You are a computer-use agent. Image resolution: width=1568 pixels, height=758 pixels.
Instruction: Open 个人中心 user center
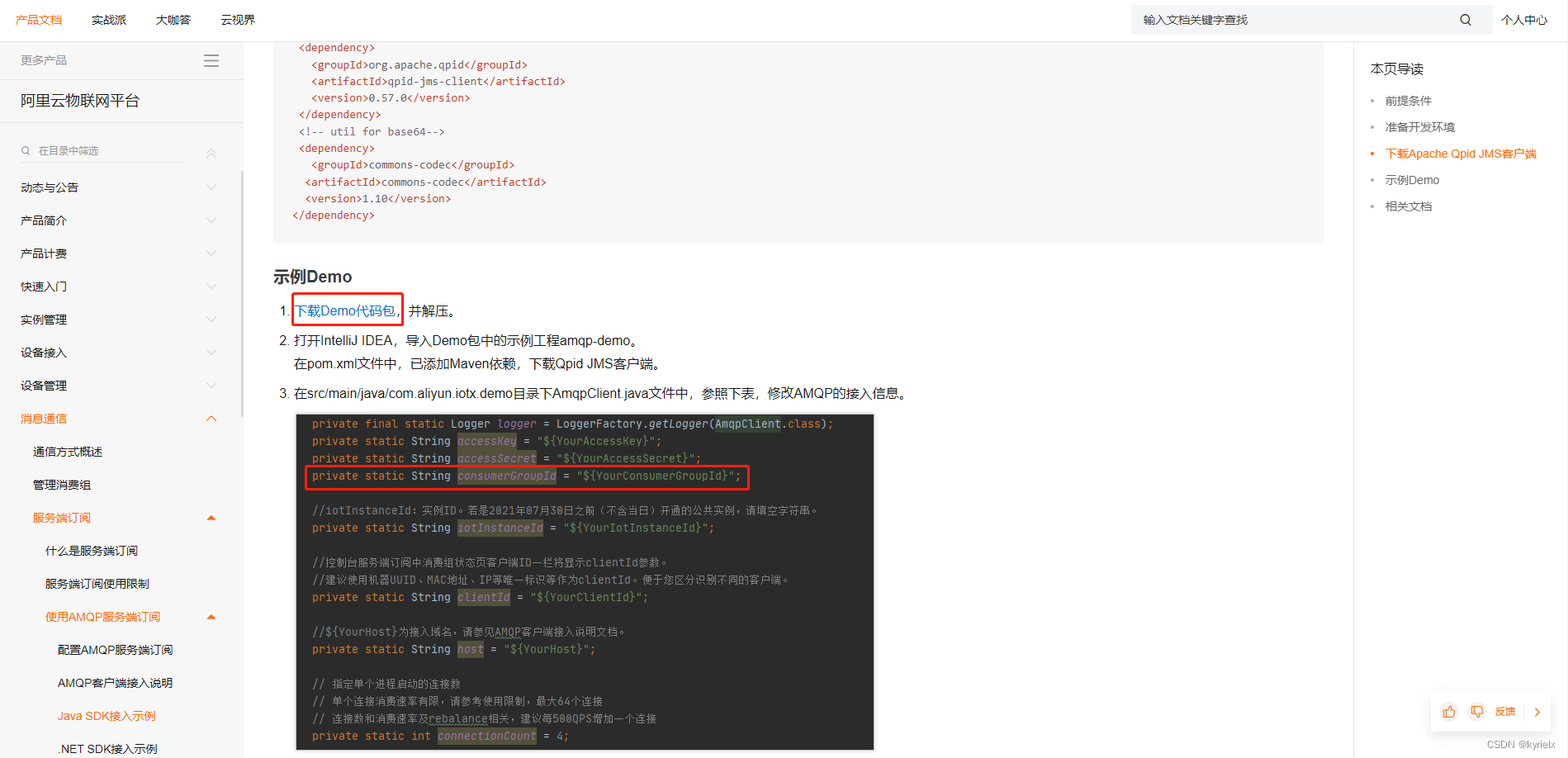pos(1524,20)
